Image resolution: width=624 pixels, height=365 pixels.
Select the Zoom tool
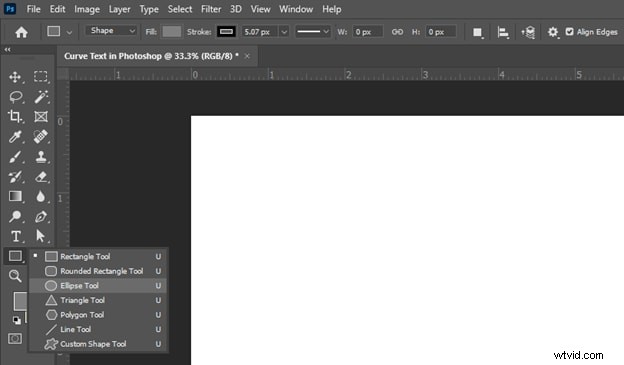pos(15,276)
